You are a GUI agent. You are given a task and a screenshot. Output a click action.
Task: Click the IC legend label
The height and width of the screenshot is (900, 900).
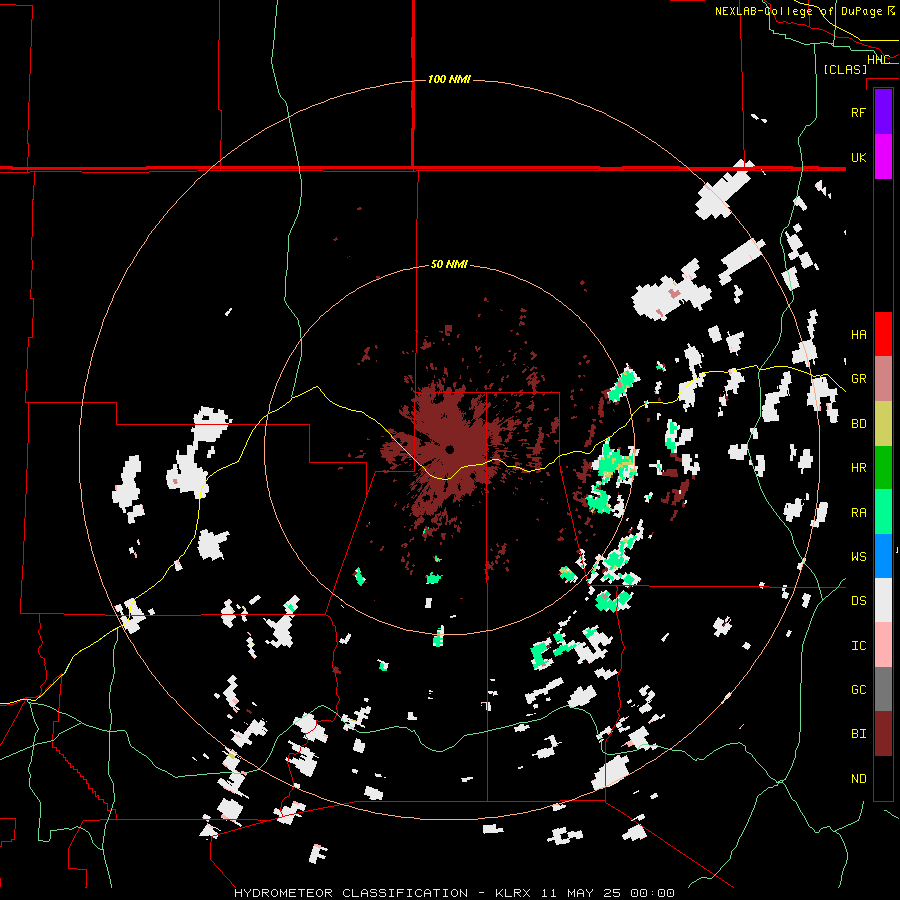(858, 646)
